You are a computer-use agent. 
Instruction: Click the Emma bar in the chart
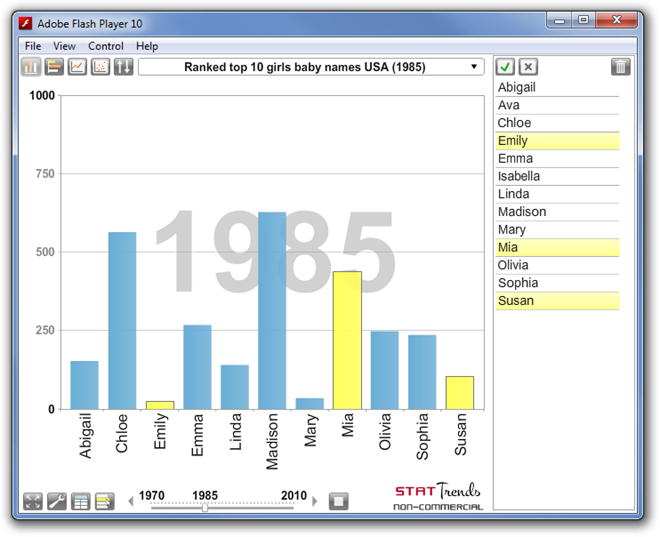(197, 367)
